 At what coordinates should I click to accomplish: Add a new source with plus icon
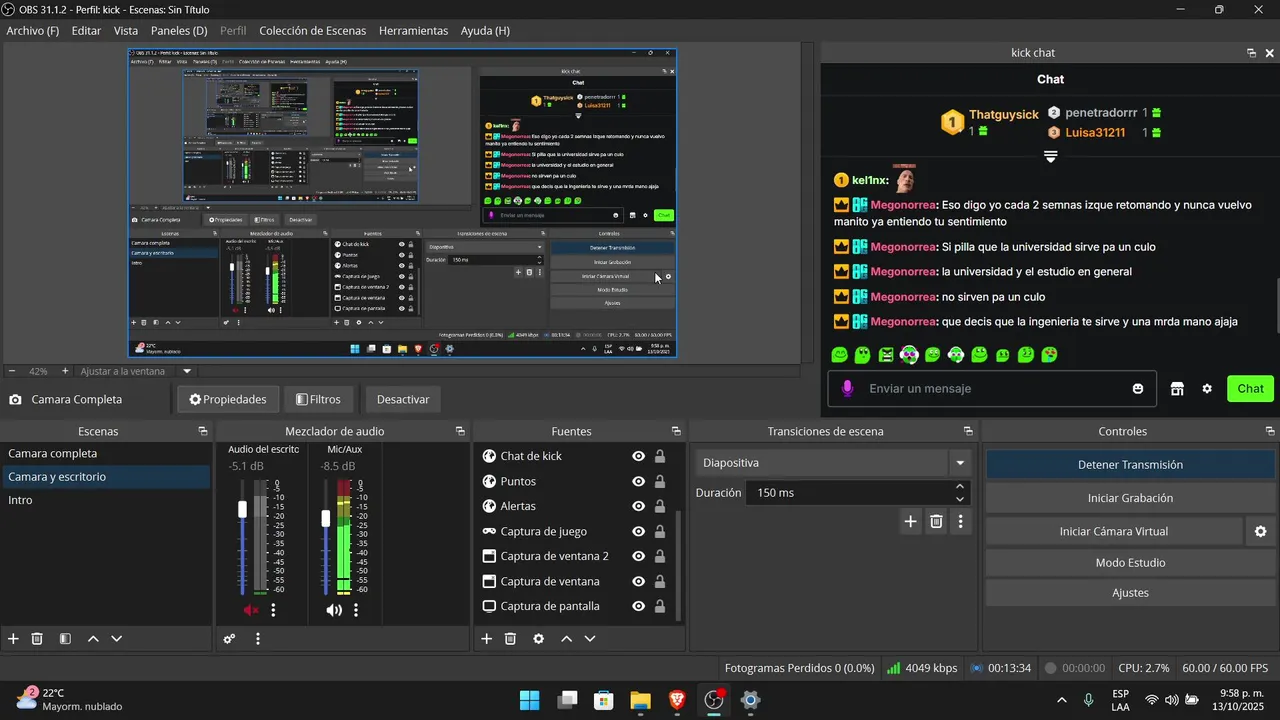click(x=487, y=639)
